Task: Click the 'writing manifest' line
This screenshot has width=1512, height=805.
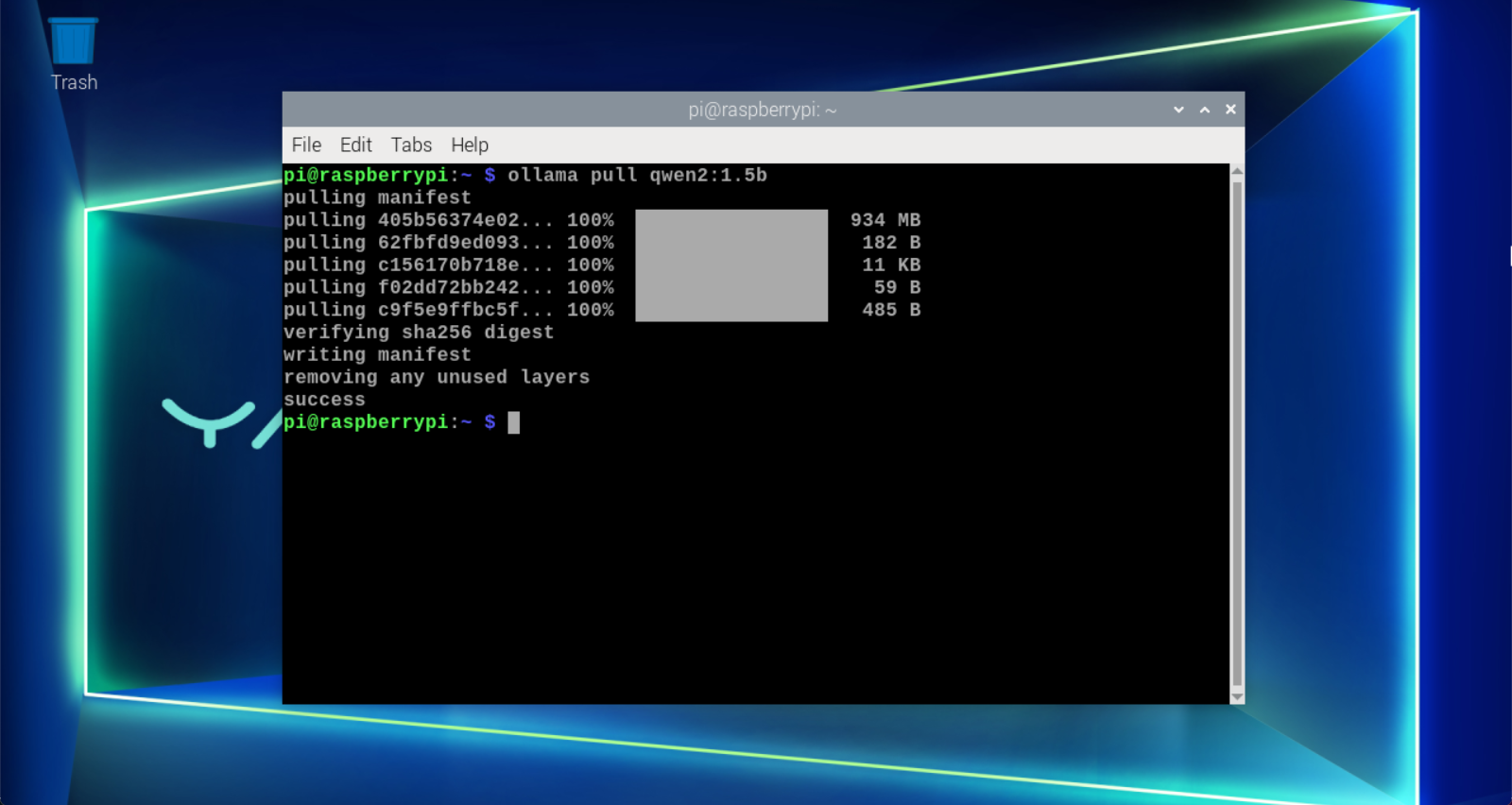Action: pyautogui.click(x=377, y=355)
